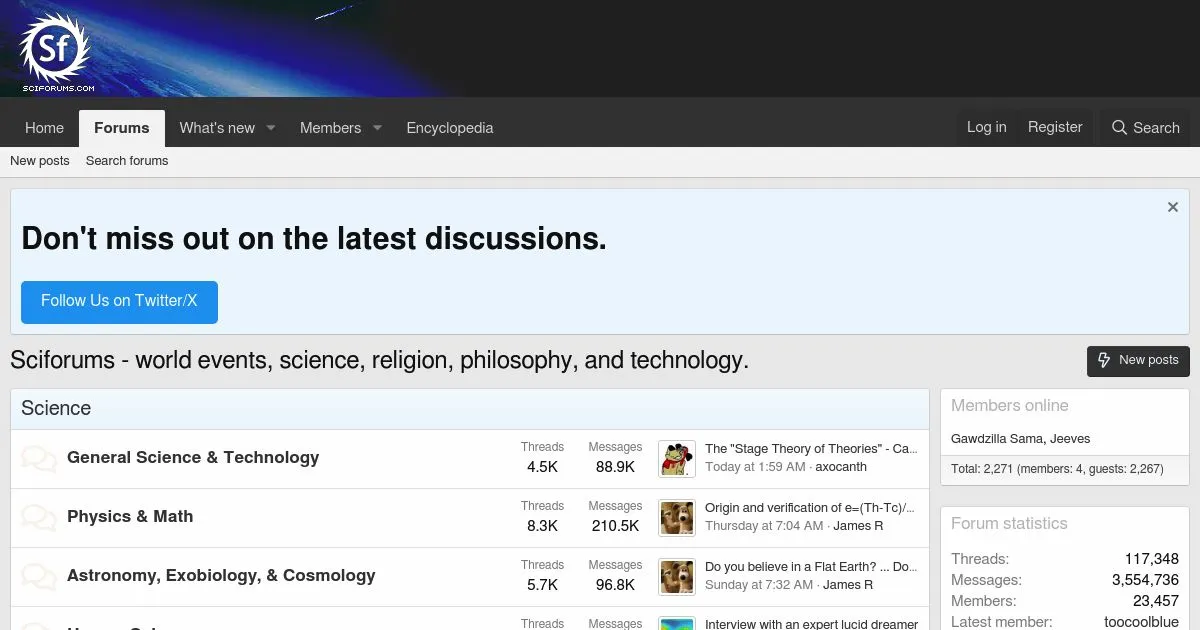Open the Science category heading

click(56, 408)
